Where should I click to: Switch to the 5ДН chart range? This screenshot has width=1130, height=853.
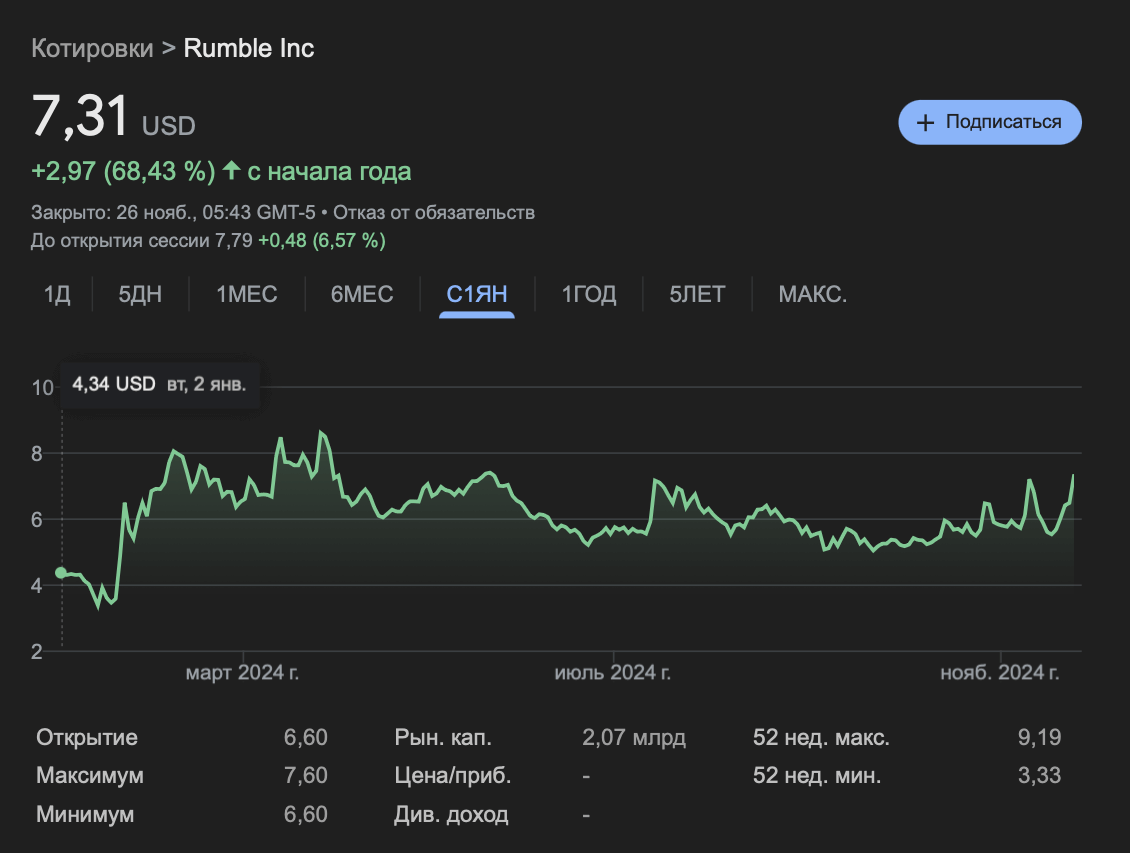pos(140,295)
